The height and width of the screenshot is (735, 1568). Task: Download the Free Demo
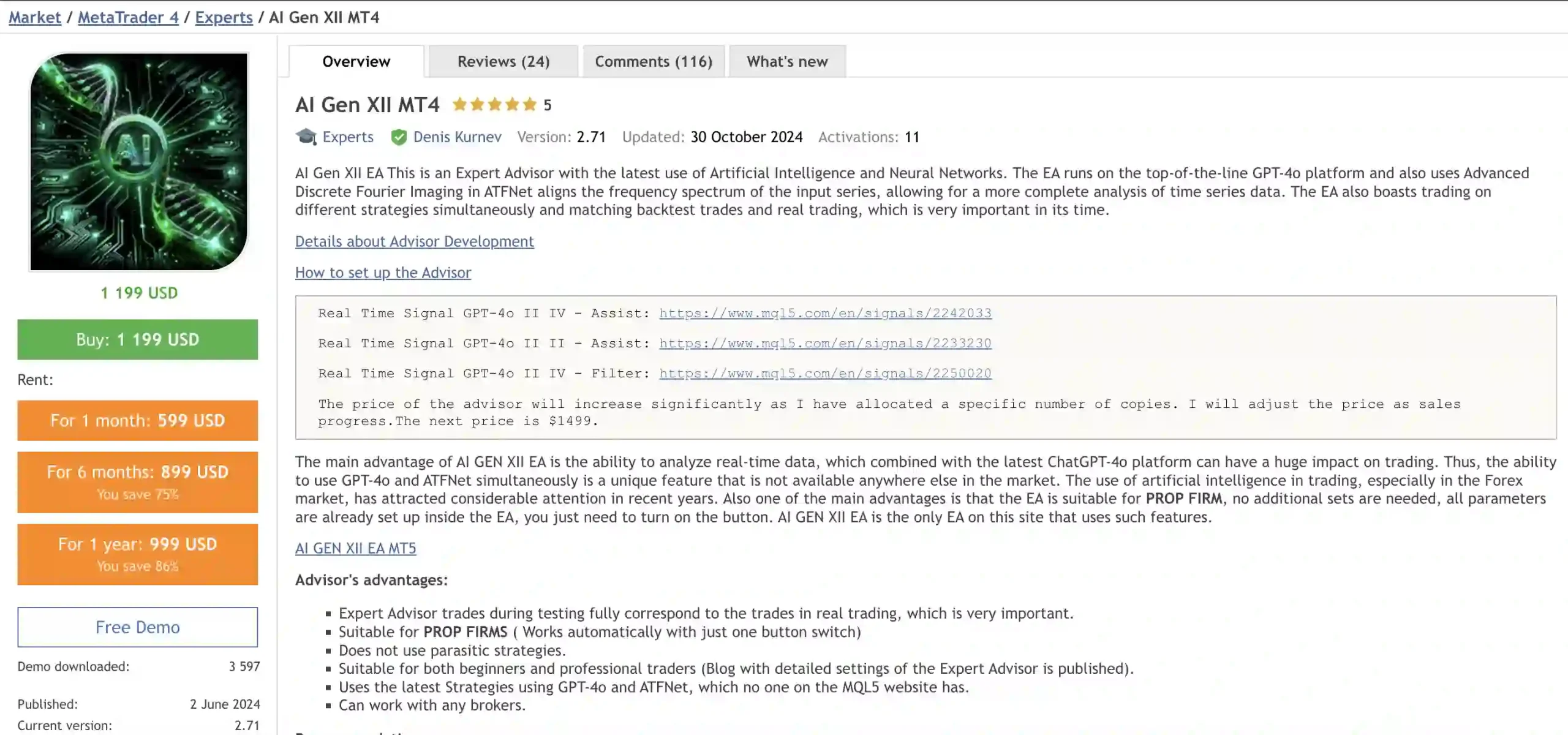[138, 627]
